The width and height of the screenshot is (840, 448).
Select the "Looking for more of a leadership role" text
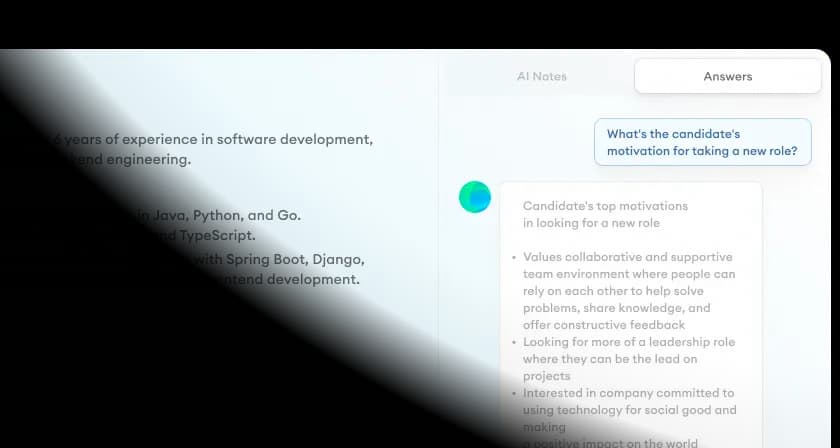pos(628,342)
